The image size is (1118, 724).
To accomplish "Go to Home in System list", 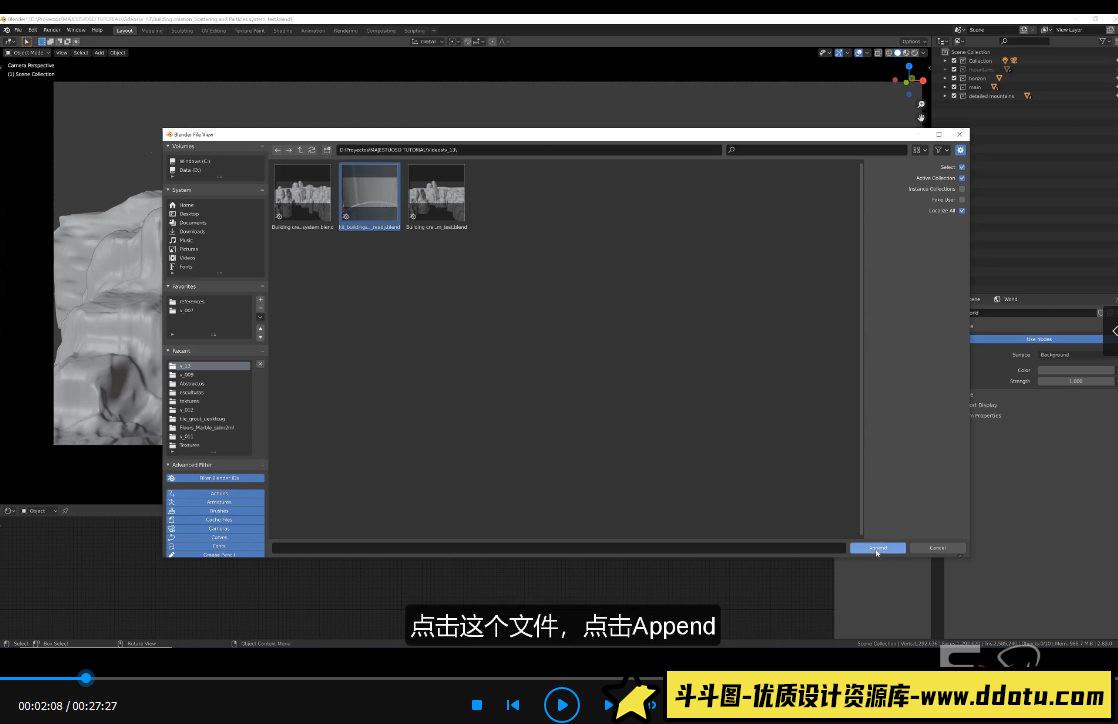I will [x=185, y=205].
